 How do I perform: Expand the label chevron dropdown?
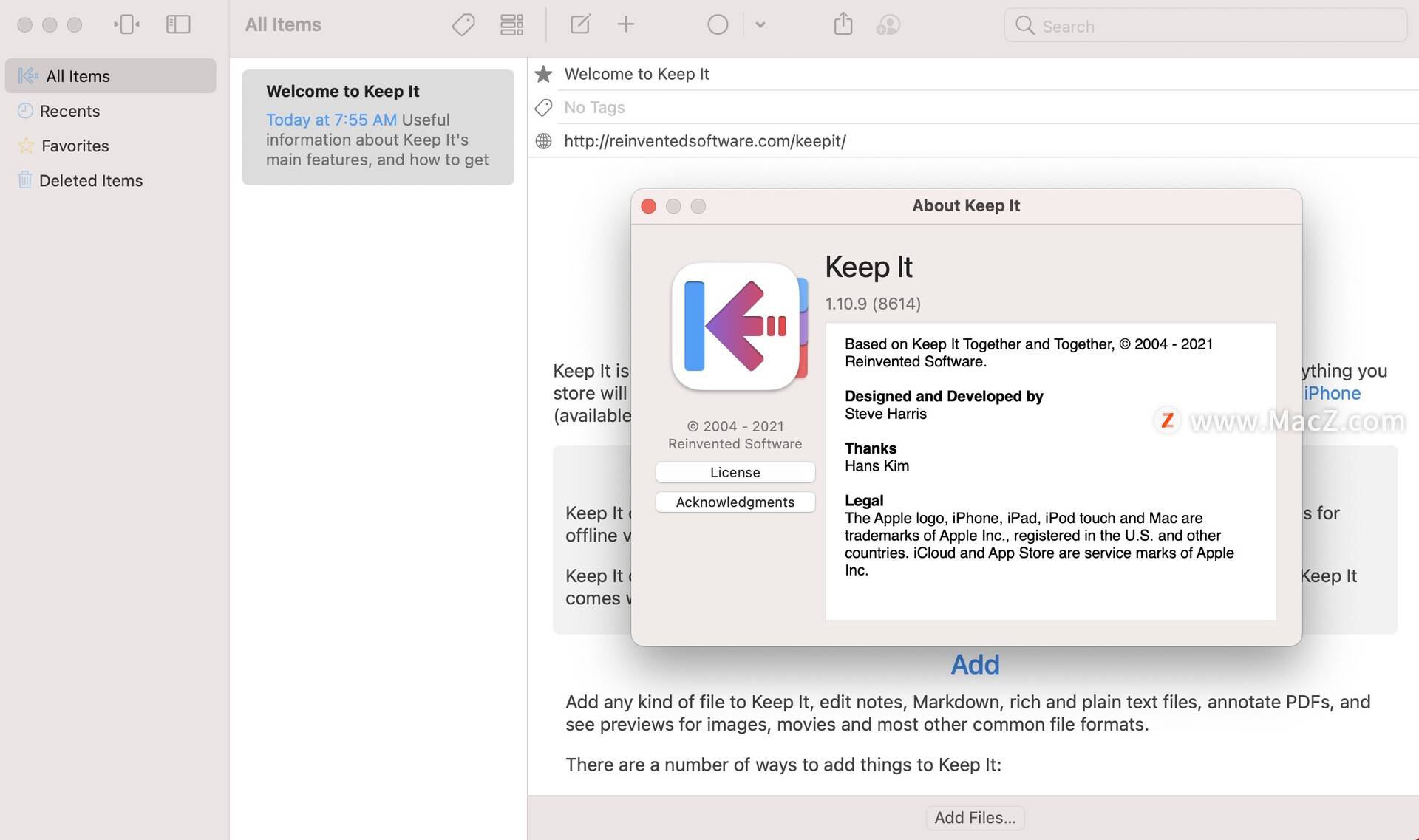760,24
